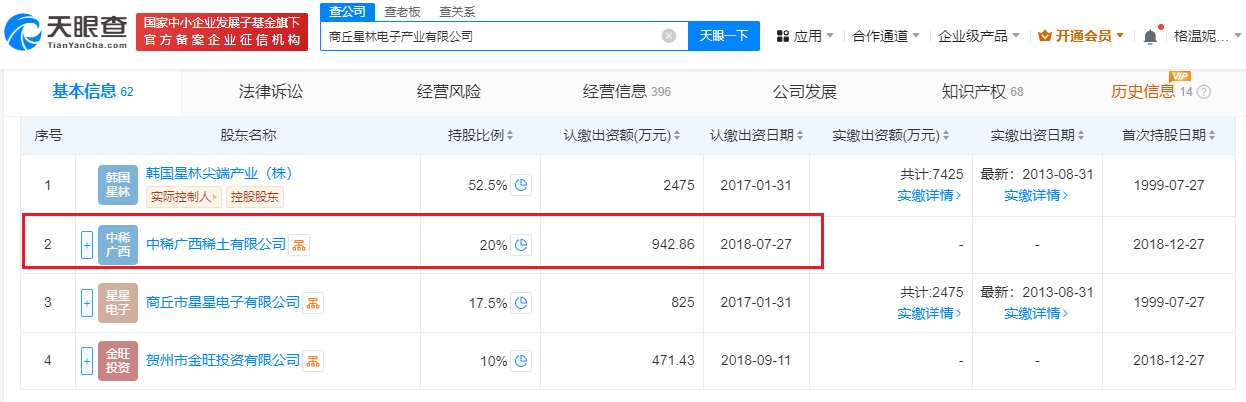
Task: Click the 应用 grid icon
Action: point(783,36)
